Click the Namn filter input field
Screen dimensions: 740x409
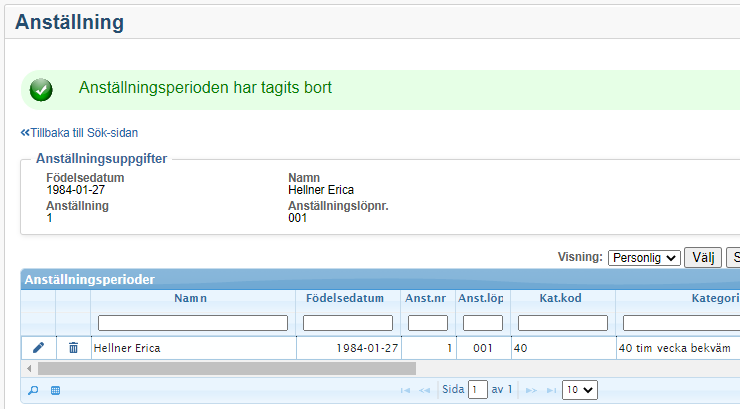coord(192,323)
